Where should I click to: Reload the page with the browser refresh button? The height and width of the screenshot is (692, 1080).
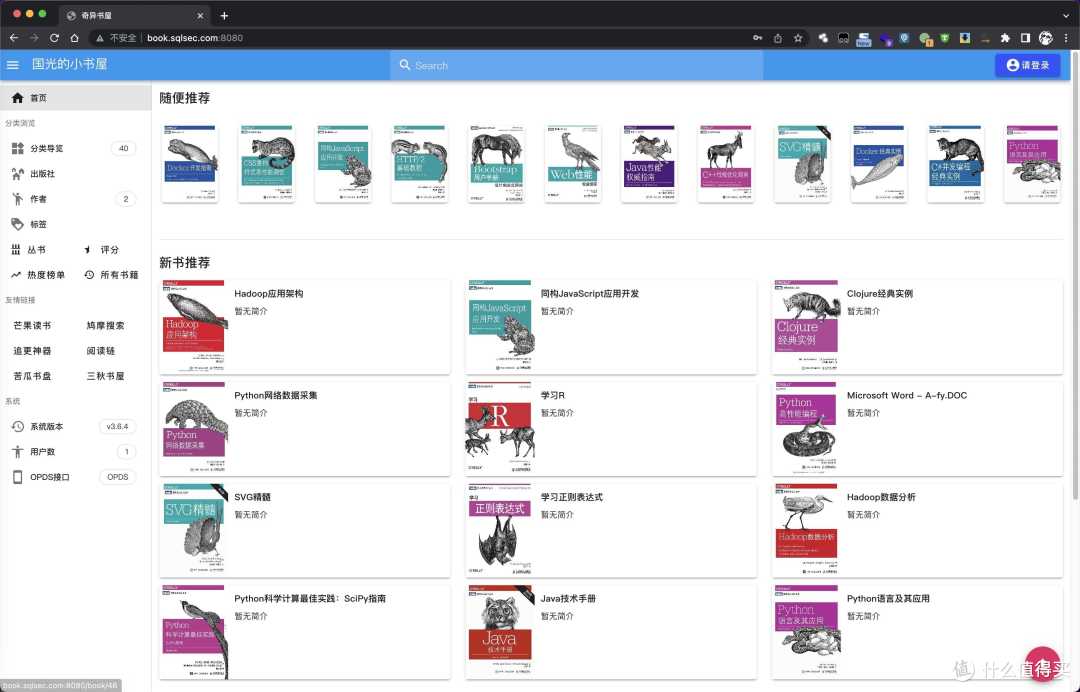(x=54, y=38)
